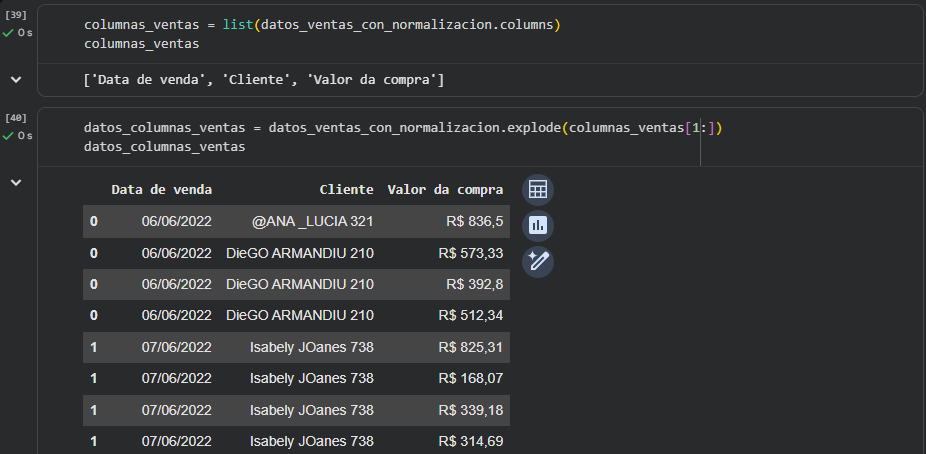Place cursor in the explode code line

(400, 128)
